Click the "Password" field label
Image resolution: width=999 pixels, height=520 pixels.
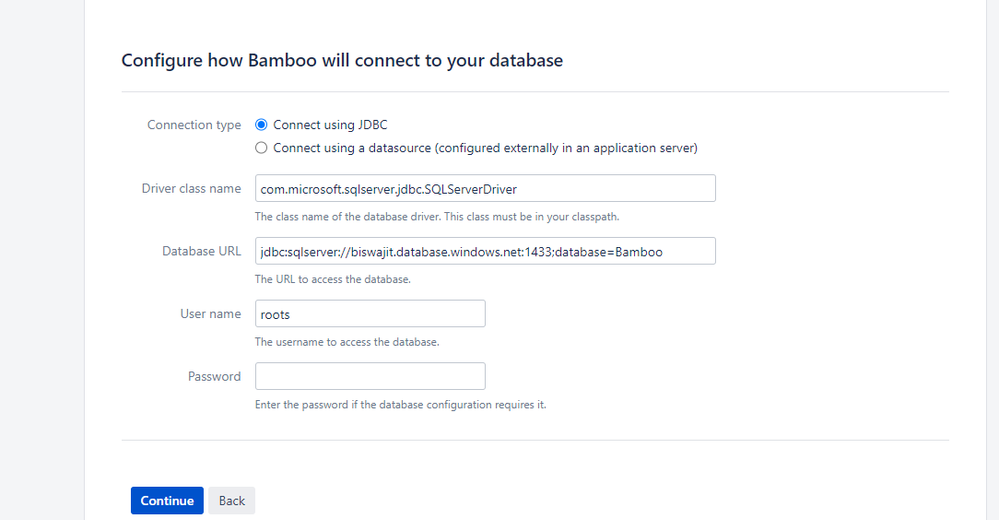tap(214, 376)
